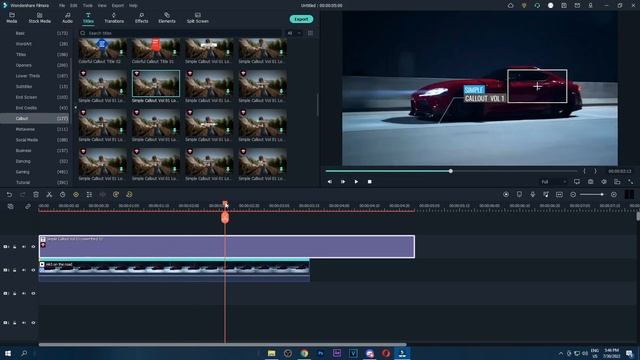This screenshot has height=360, width=640.
Task: Zoom in the timeline with plus icon
Action: [613, 195]
